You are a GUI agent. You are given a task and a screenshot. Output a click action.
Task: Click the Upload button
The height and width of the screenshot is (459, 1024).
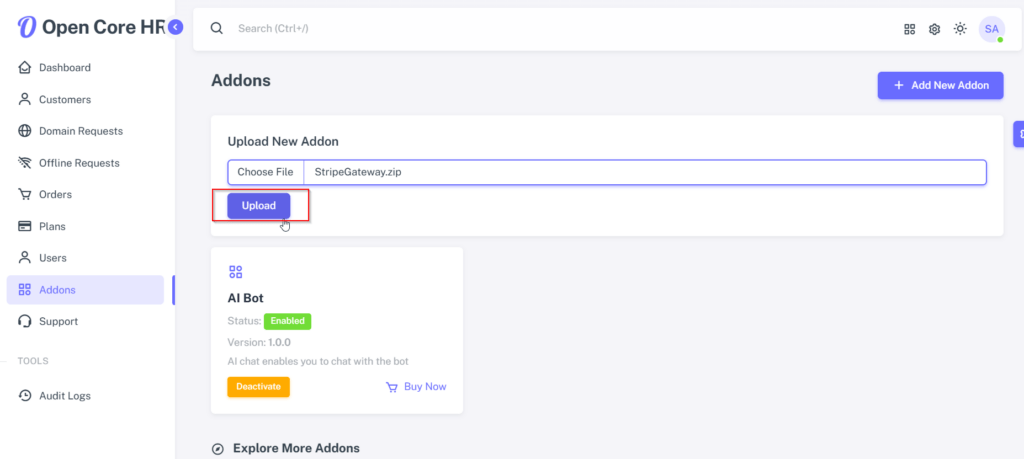[259, 206]
